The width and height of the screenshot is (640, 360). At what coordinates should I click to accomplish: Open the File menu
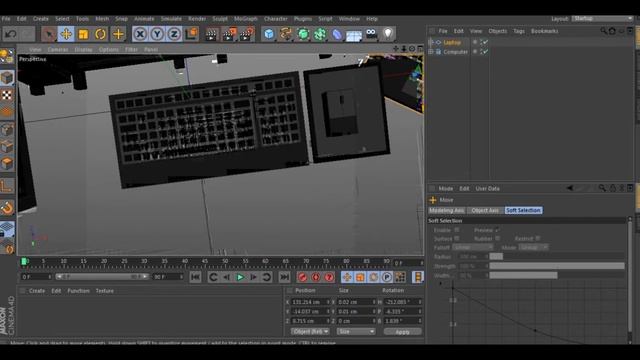tap(6, 19)
